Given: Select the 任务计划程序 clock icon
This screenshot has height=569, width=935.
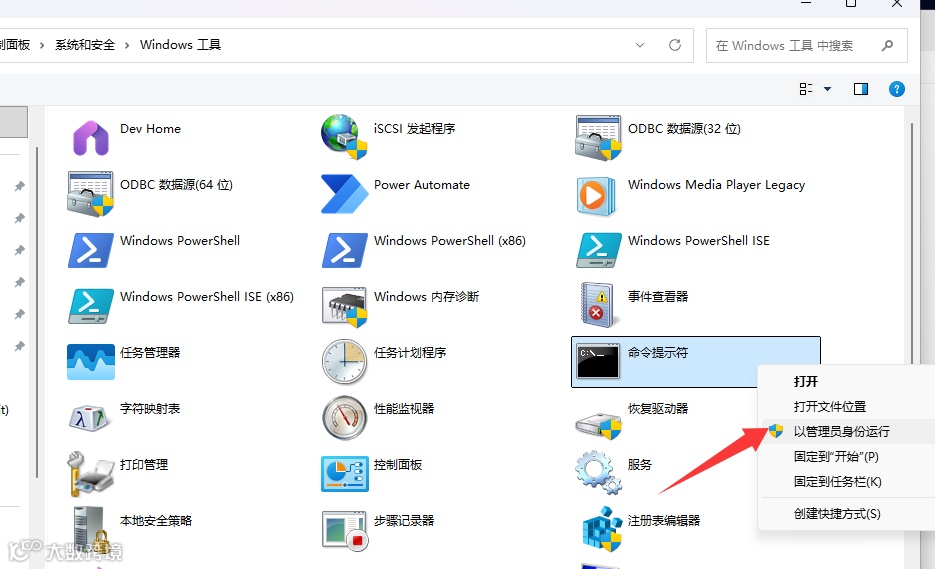Looking at the screenshot, I should pos(344,361).
